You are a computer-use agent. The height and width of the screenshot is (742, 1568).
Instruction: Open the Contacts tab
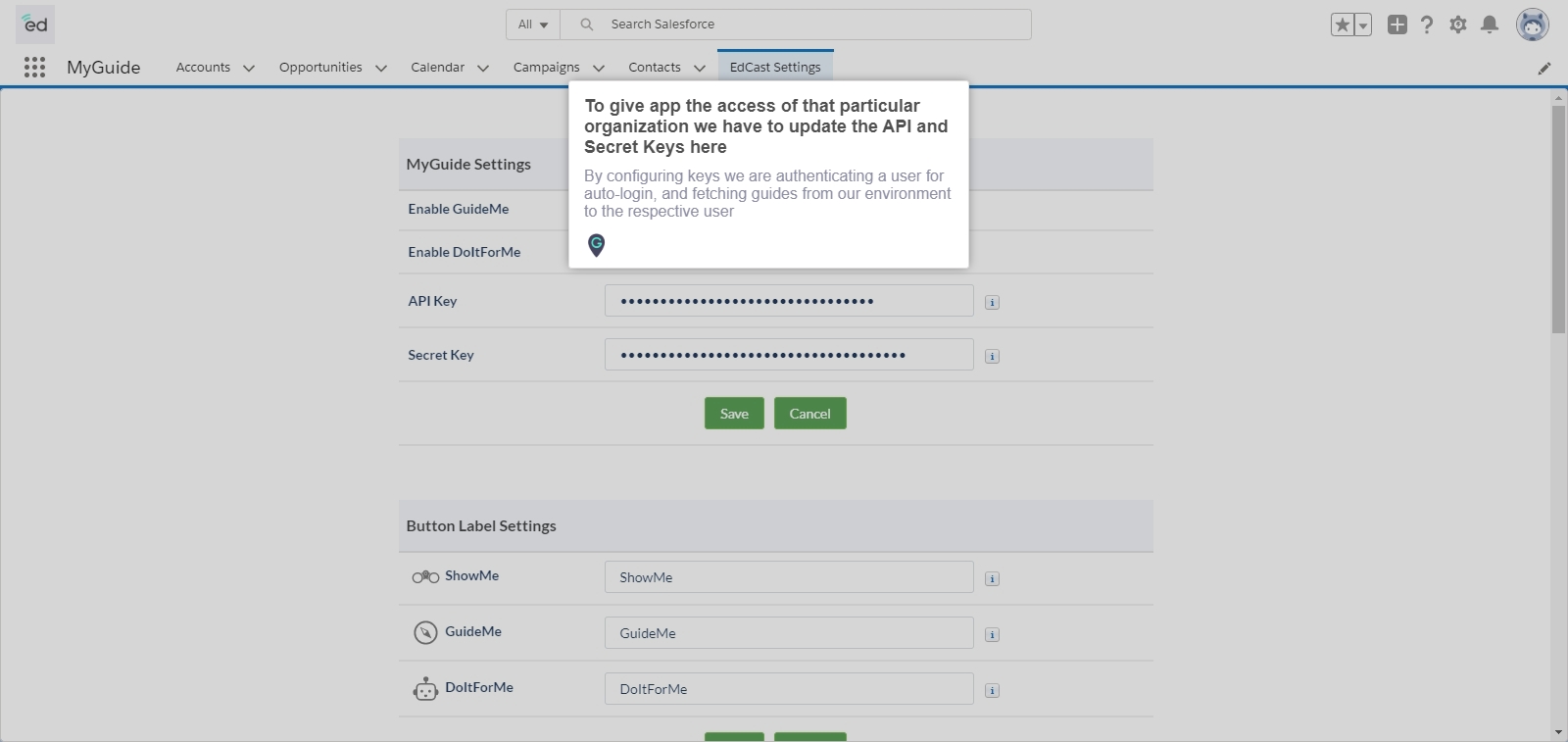(x=654, y=67)
